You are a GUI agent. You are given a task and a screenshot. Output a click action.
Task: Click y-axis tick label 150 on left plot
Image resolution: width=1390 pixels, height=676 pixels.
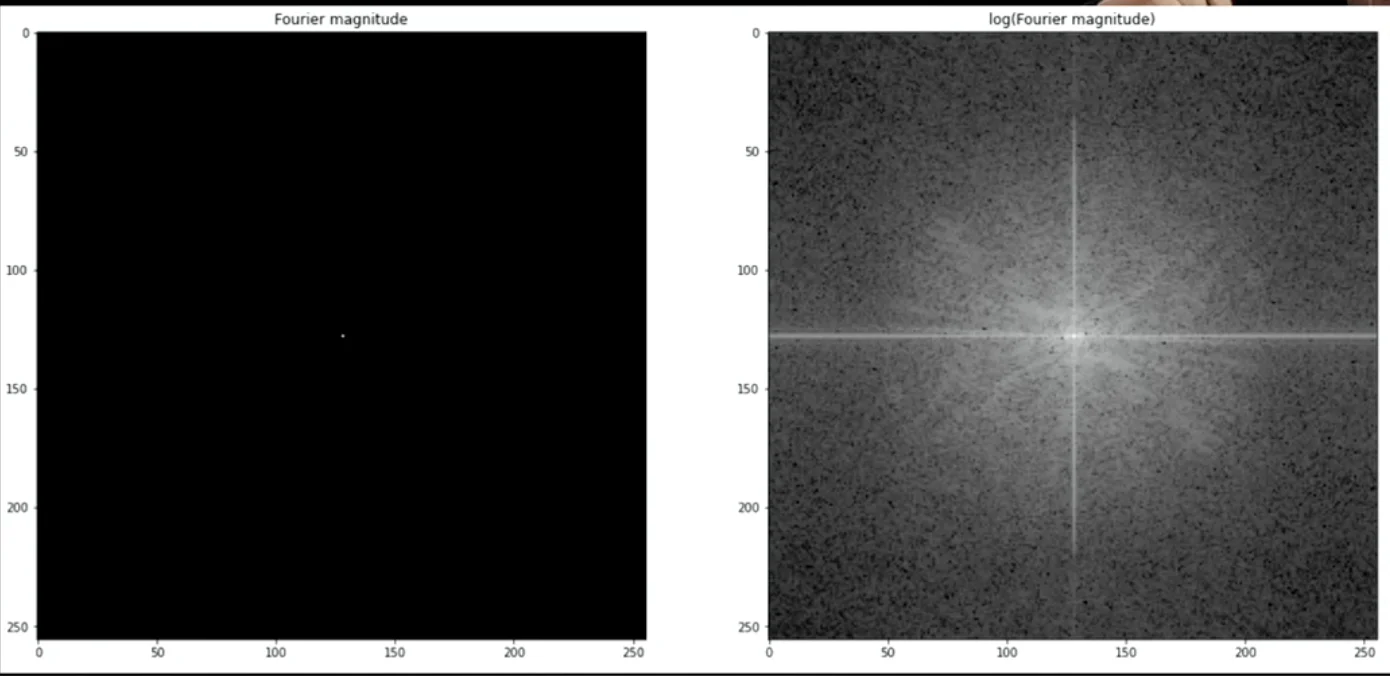16,389
